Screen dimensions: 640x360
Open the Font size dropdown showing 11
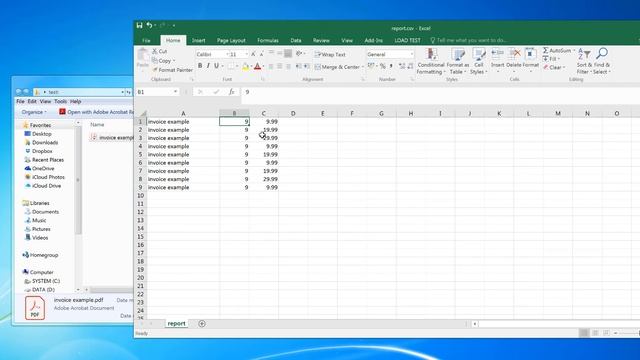(247, 54)
